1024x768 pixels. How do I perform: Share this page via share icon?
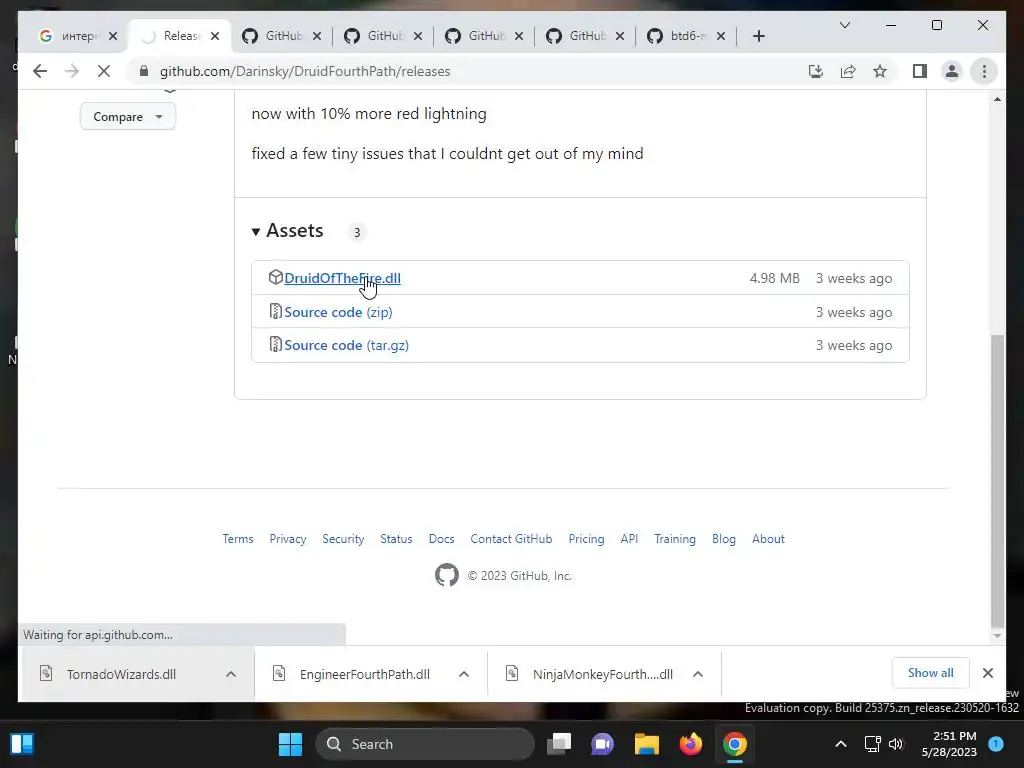click(x=848, y=71)
